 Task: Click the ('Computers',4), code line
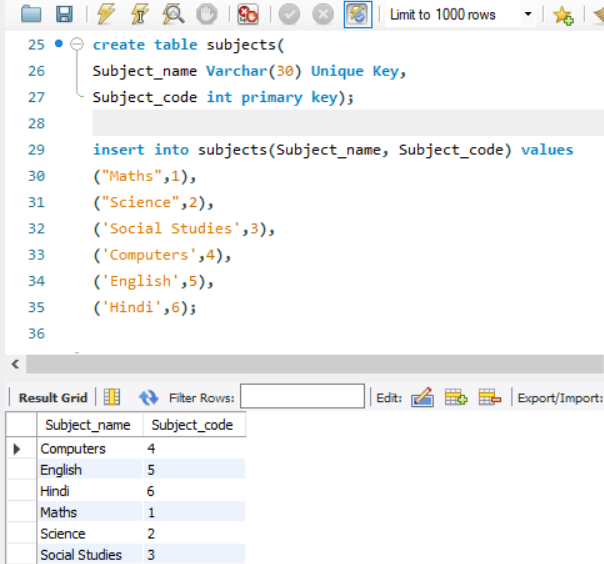162,255
